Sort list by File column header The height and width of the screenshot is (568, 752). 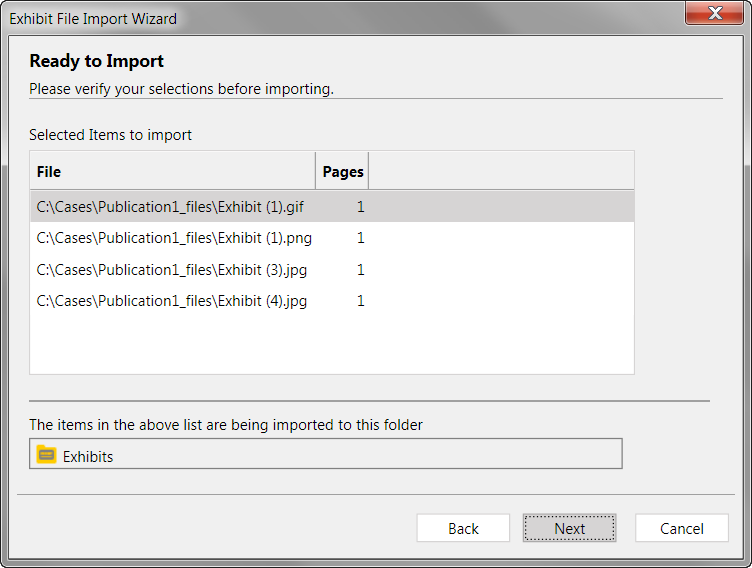pyautogui.click(x=173, y=171)
